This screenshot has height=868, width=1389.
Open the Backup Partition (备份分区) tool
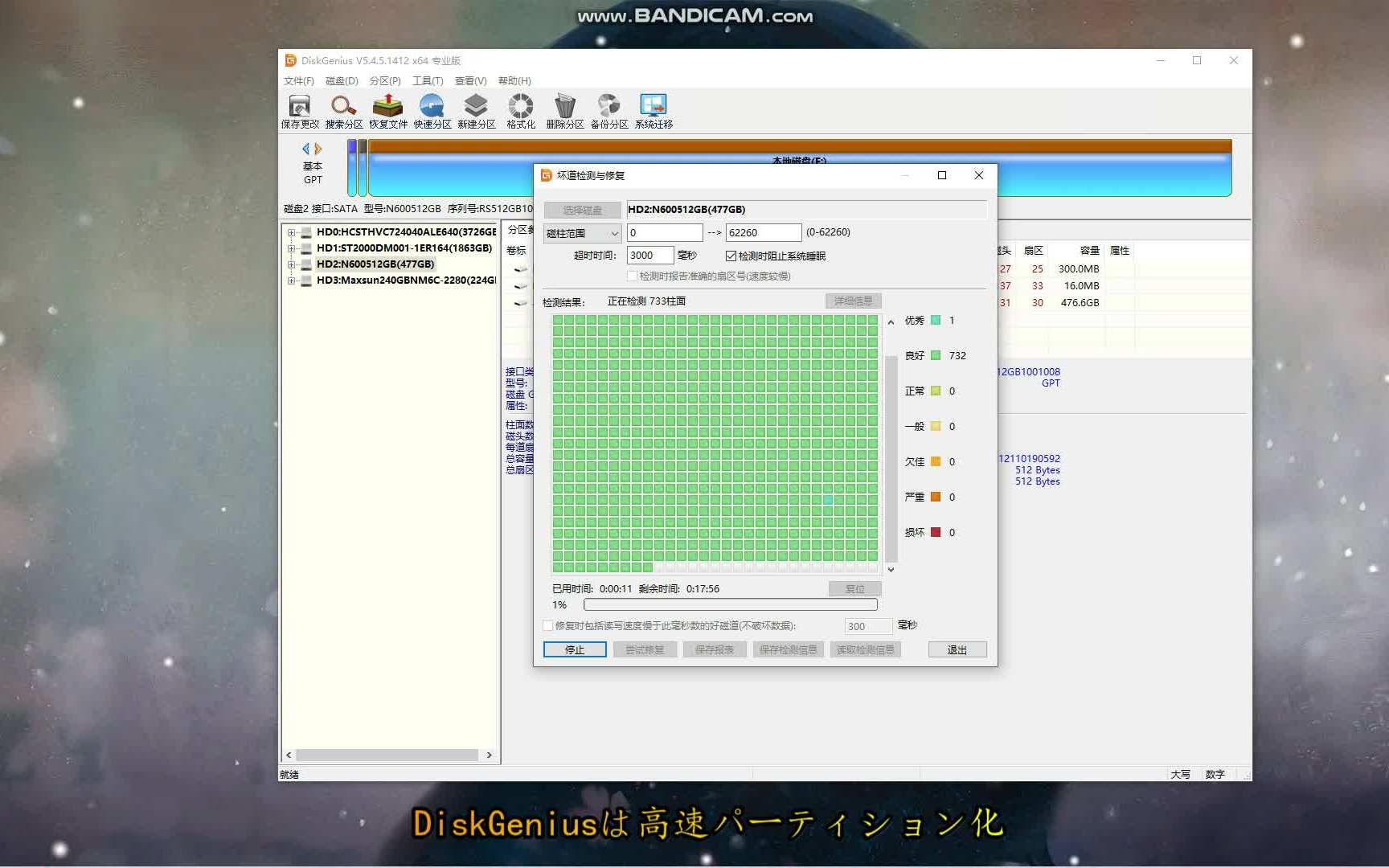click(x=609, y=111)
